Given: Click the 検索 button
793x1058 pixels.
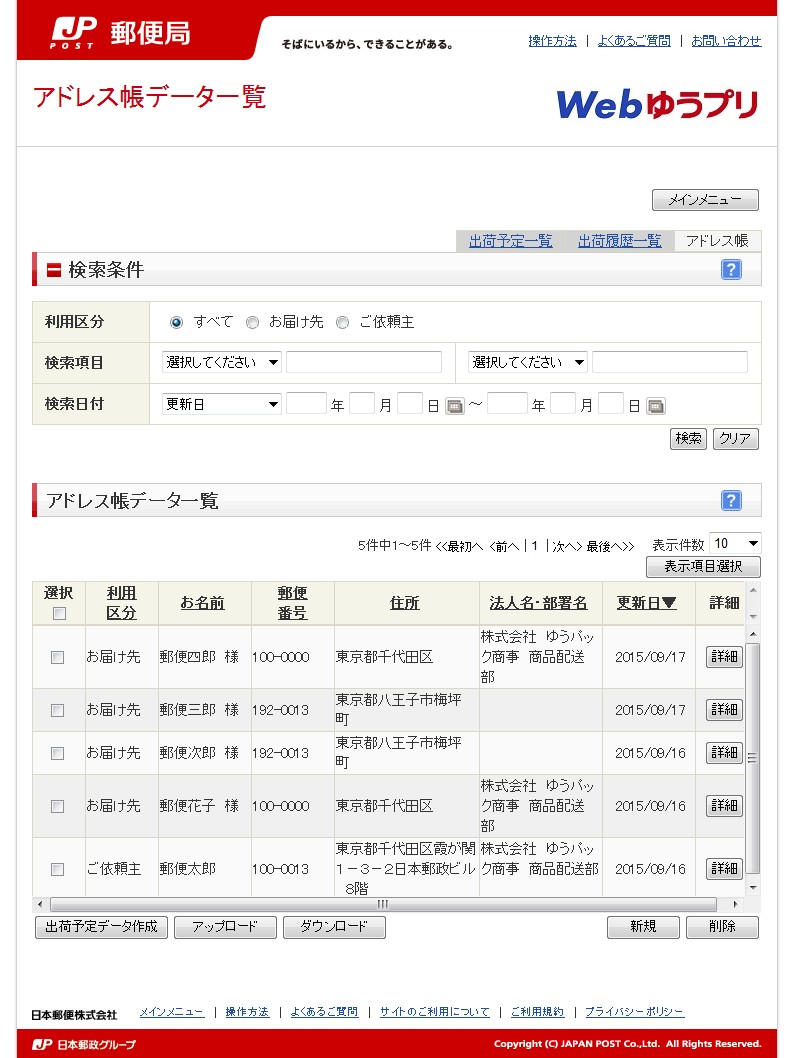Looking at the screenshot, I should click(688, 439).
